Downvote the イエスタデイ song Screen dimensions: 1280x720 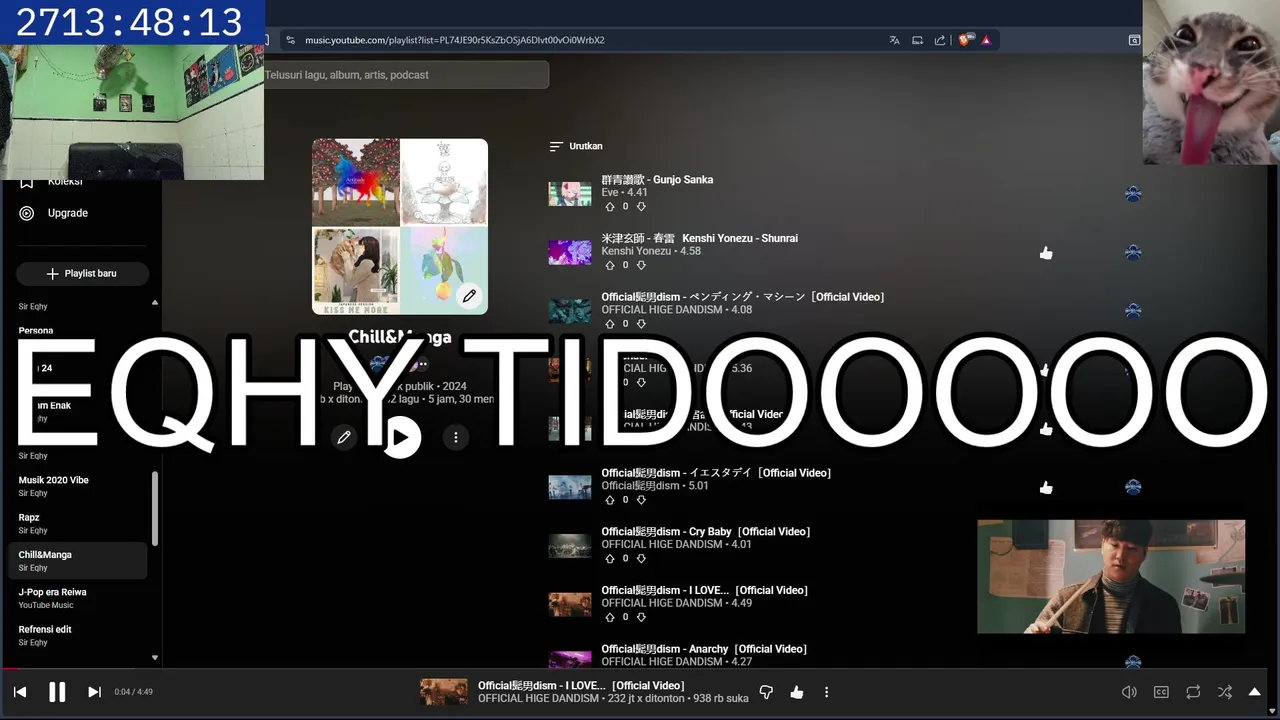click(641, 500)
